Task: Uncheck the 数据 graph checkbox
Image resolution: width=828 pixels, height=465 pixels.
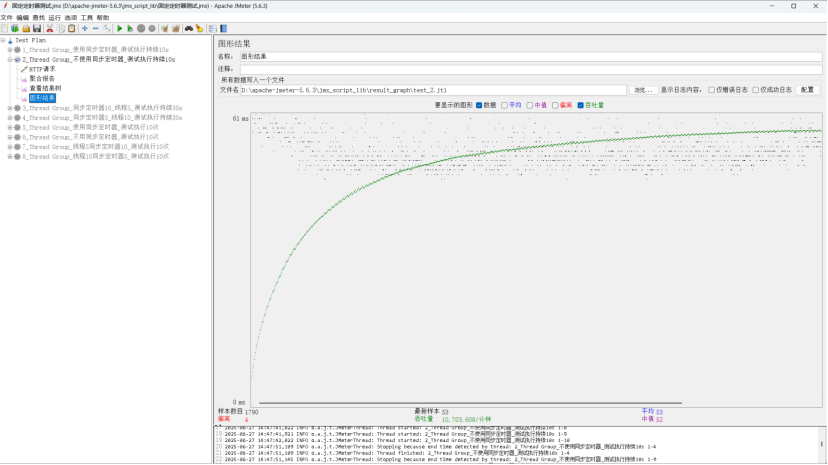Action: (480, 105)
